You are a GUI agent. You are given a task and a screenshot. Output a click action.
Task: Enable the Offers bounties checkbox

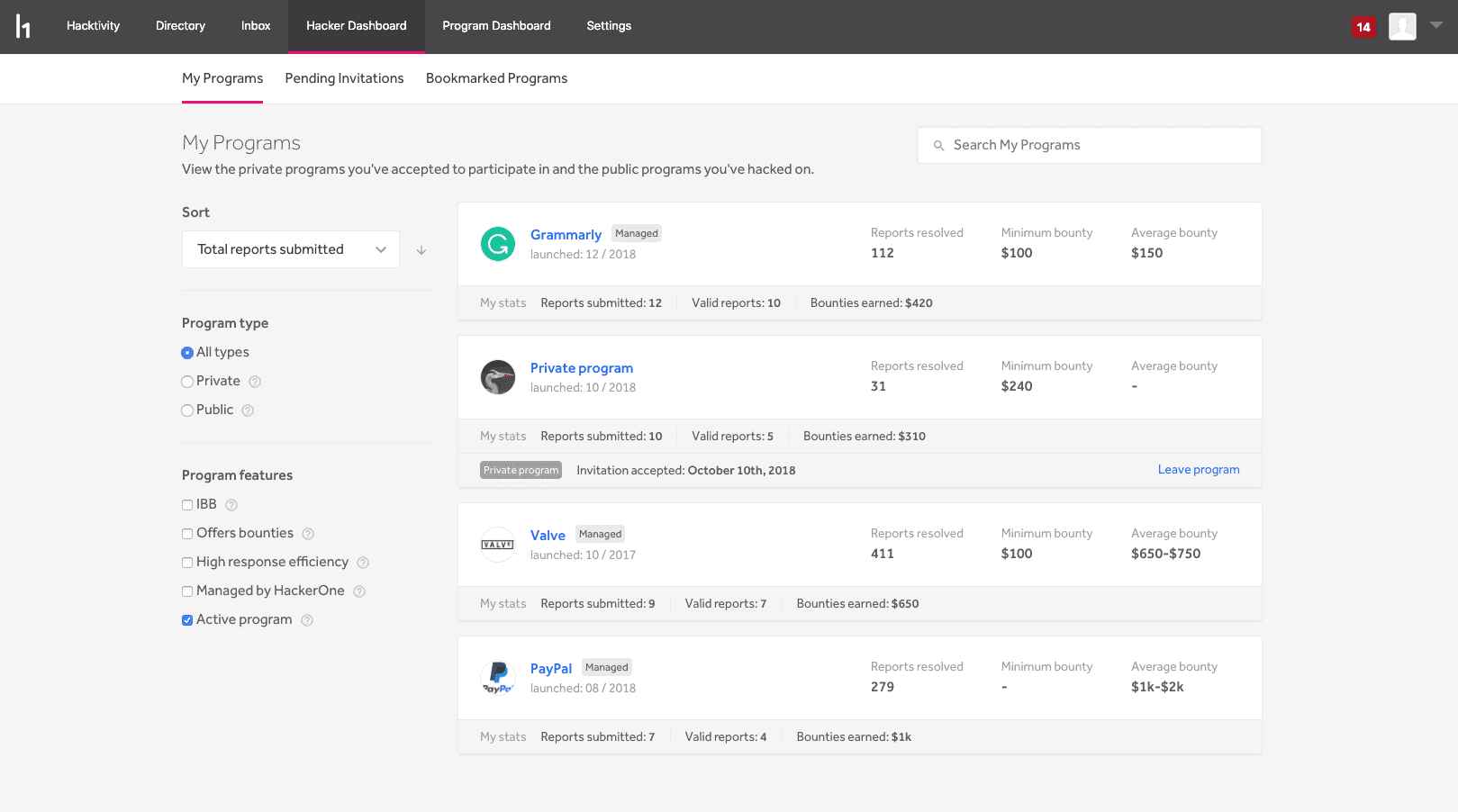click(187, 534)
